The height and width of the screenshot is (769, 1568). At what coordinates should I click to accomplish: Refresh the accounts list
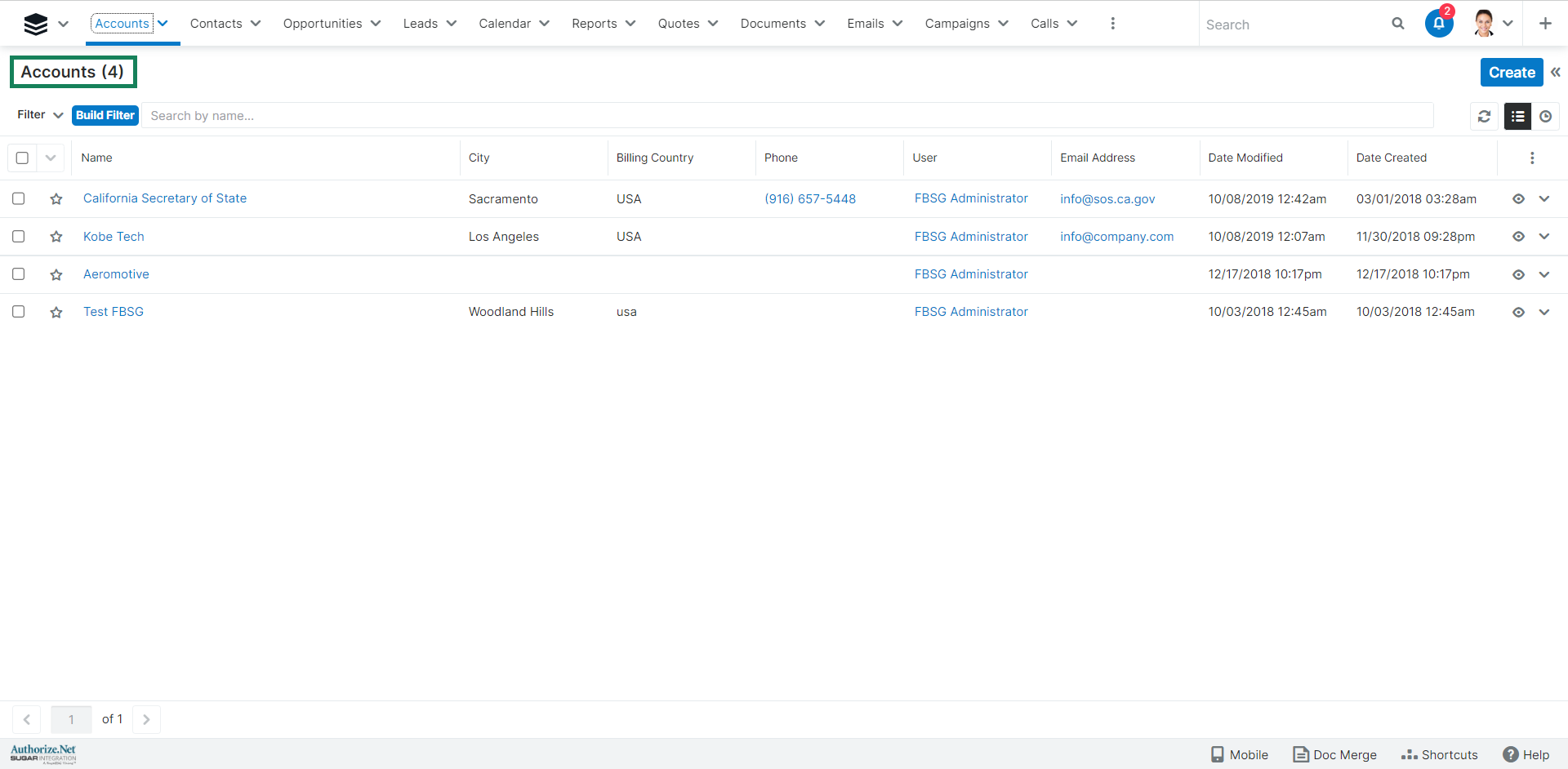coord(1484,117)
